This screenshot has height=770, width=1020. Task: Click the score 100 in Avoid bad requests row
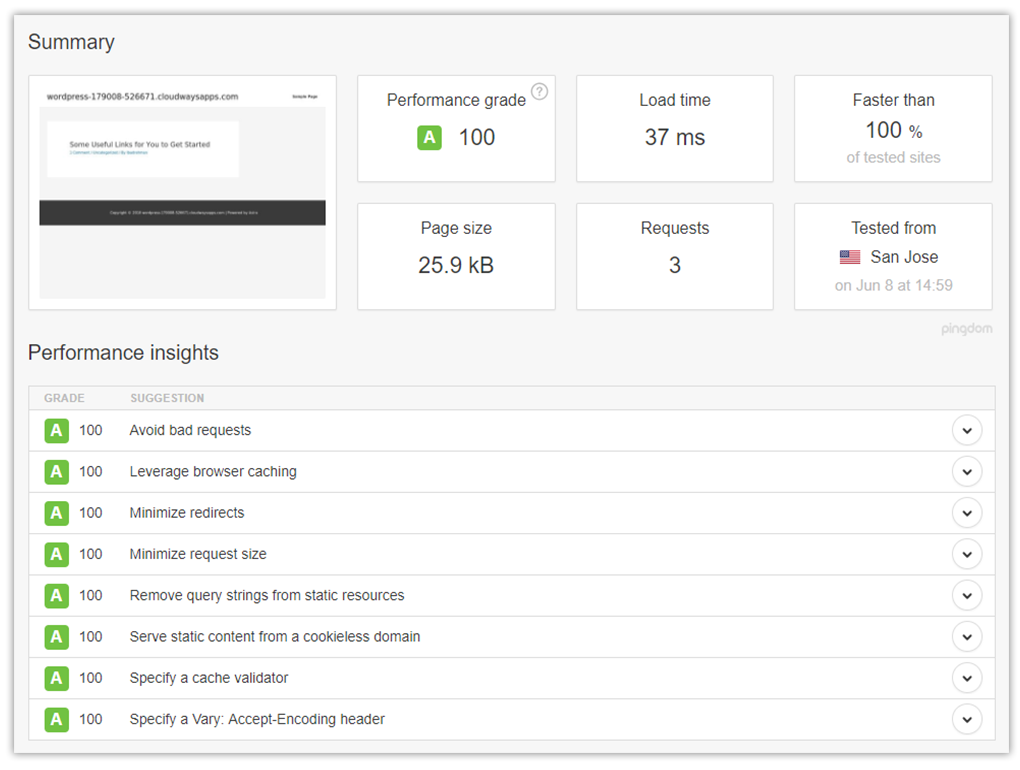(x=90, y=431)
